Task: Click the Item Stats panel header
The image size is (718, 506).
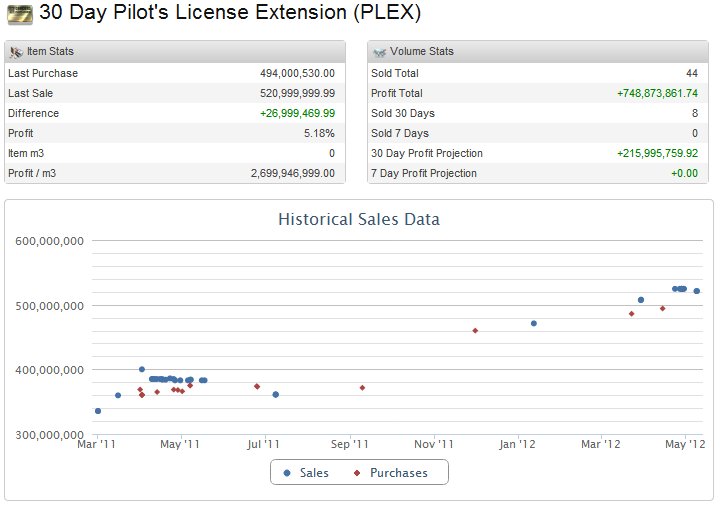Action: coord(175,51)
